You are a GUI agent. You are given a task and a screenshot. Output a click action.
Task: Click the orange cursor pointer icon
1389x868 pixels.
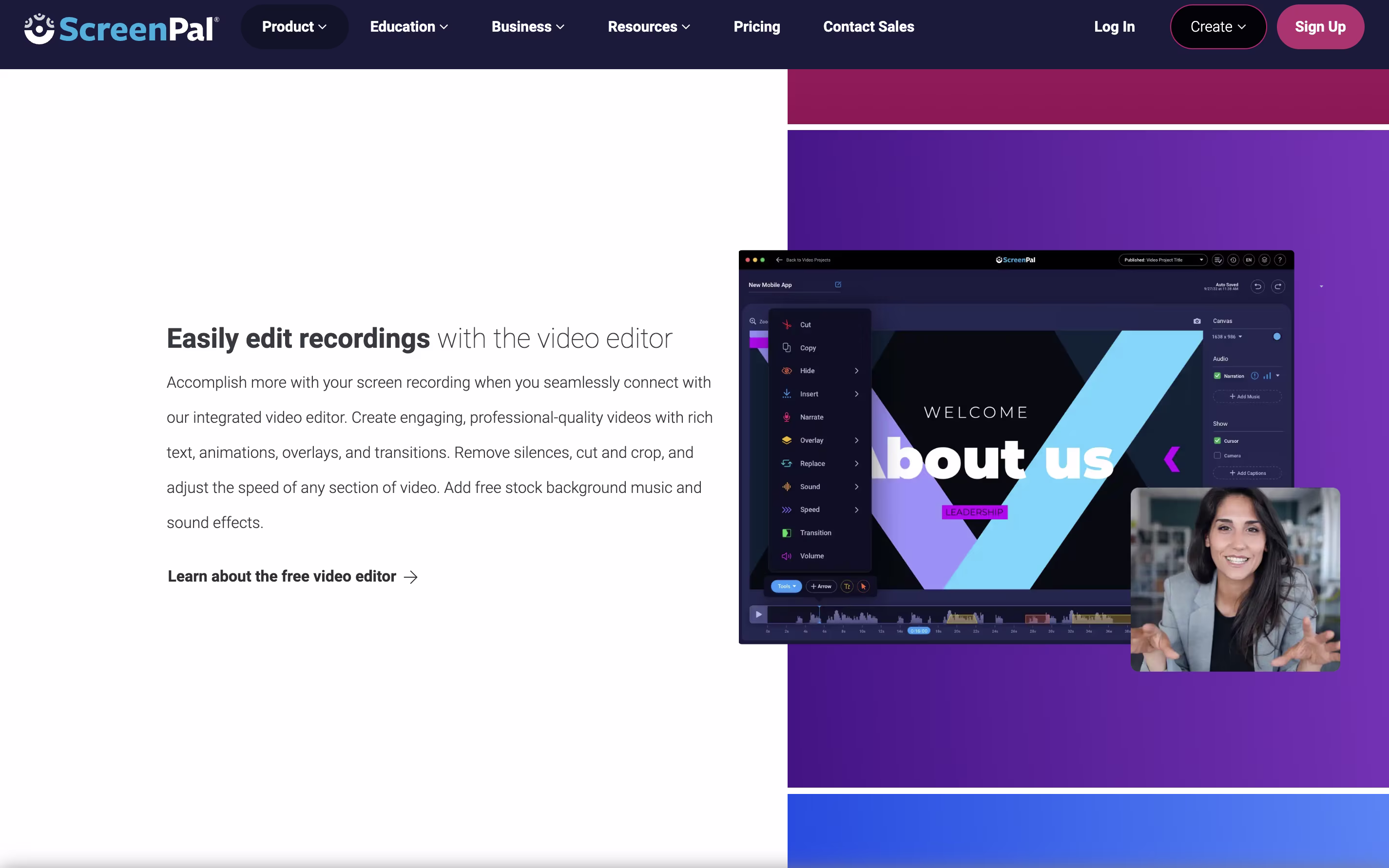(863, 586)
